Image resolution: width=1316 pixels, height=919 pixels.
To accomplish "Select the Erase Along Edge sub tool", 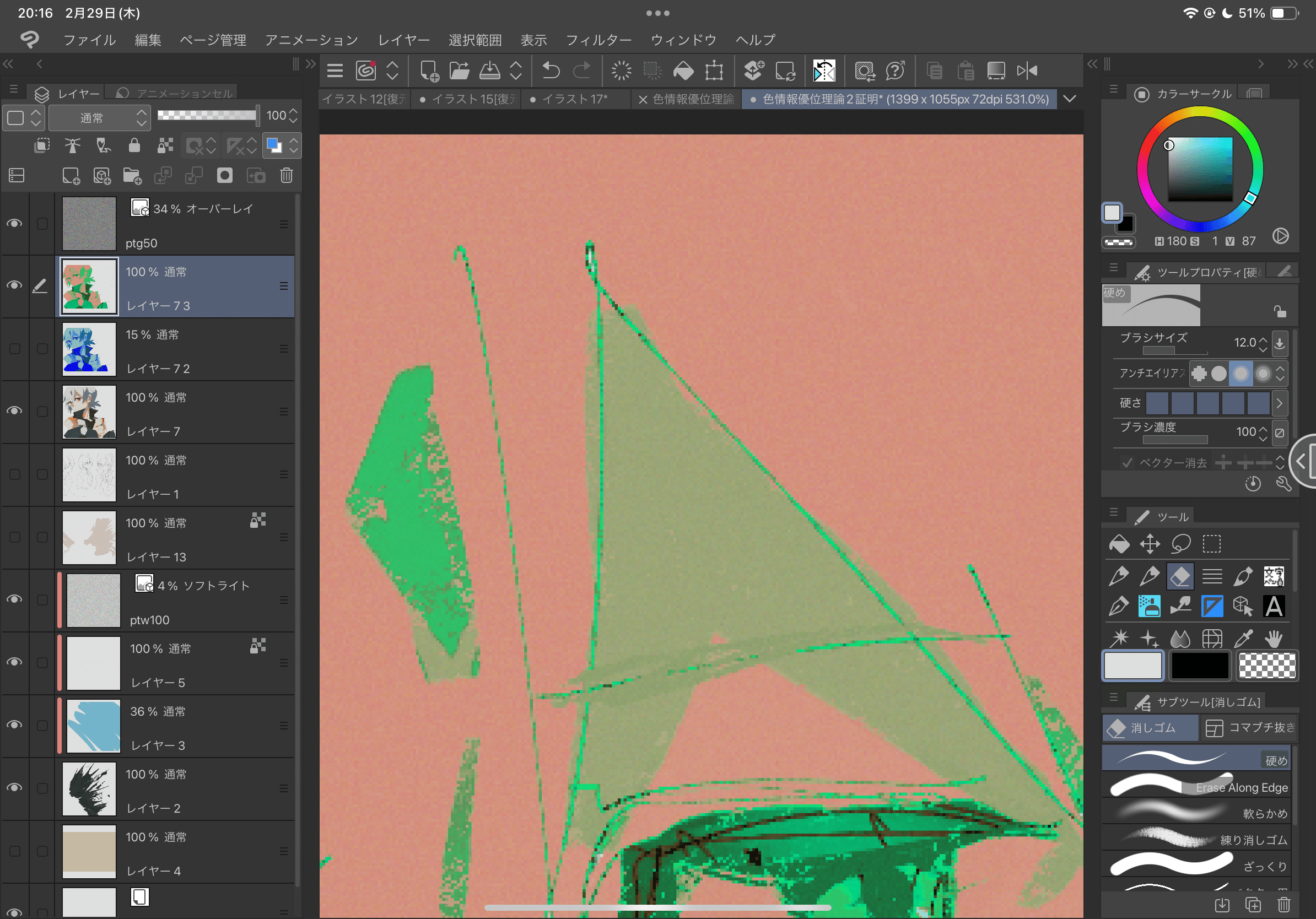I will 1198,787.
